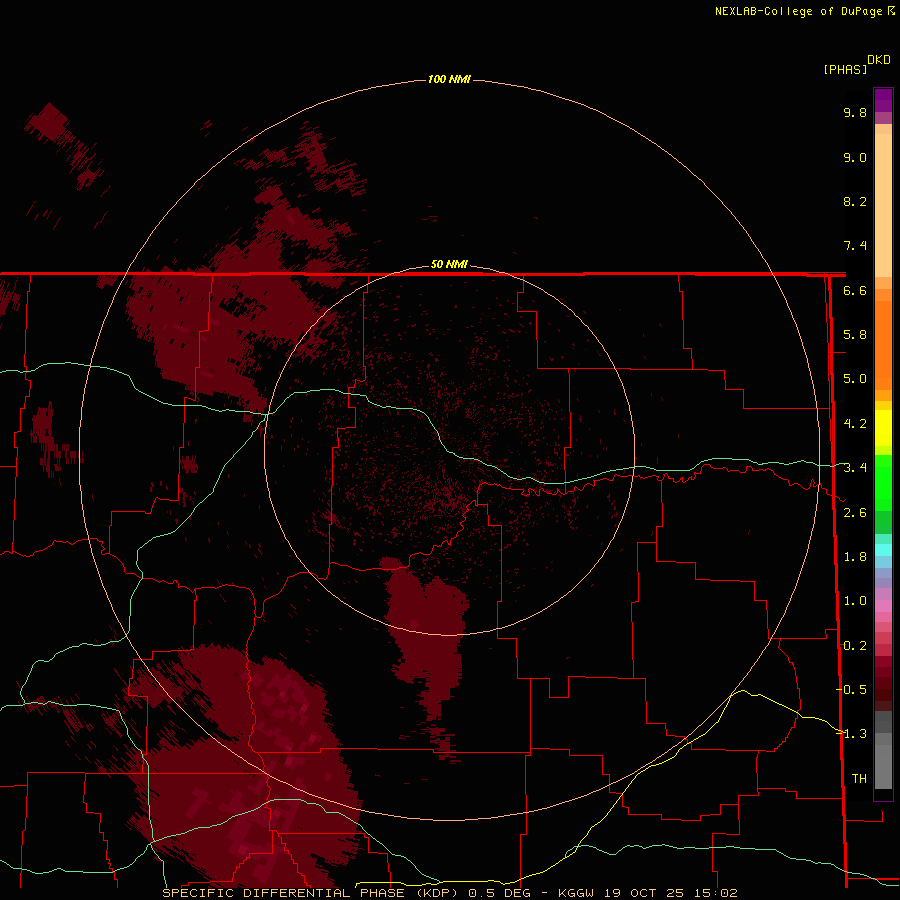The width and height of the screenshot is (900, 900).
Task: Click the -1.3 scale value
Action: [x=851, y=734]
